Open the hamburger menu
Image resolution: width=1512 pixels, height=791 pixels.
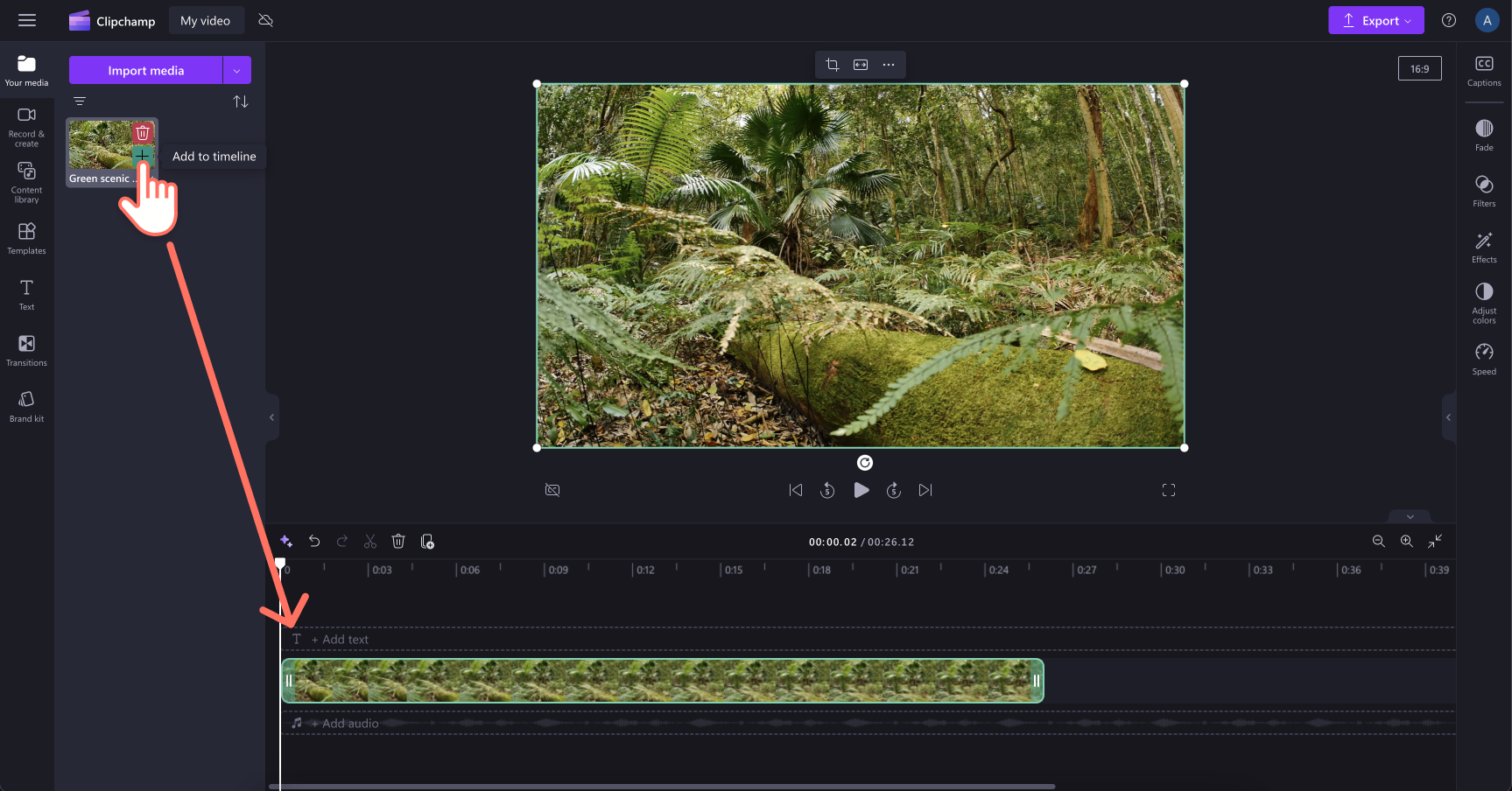tap(27, 20)
